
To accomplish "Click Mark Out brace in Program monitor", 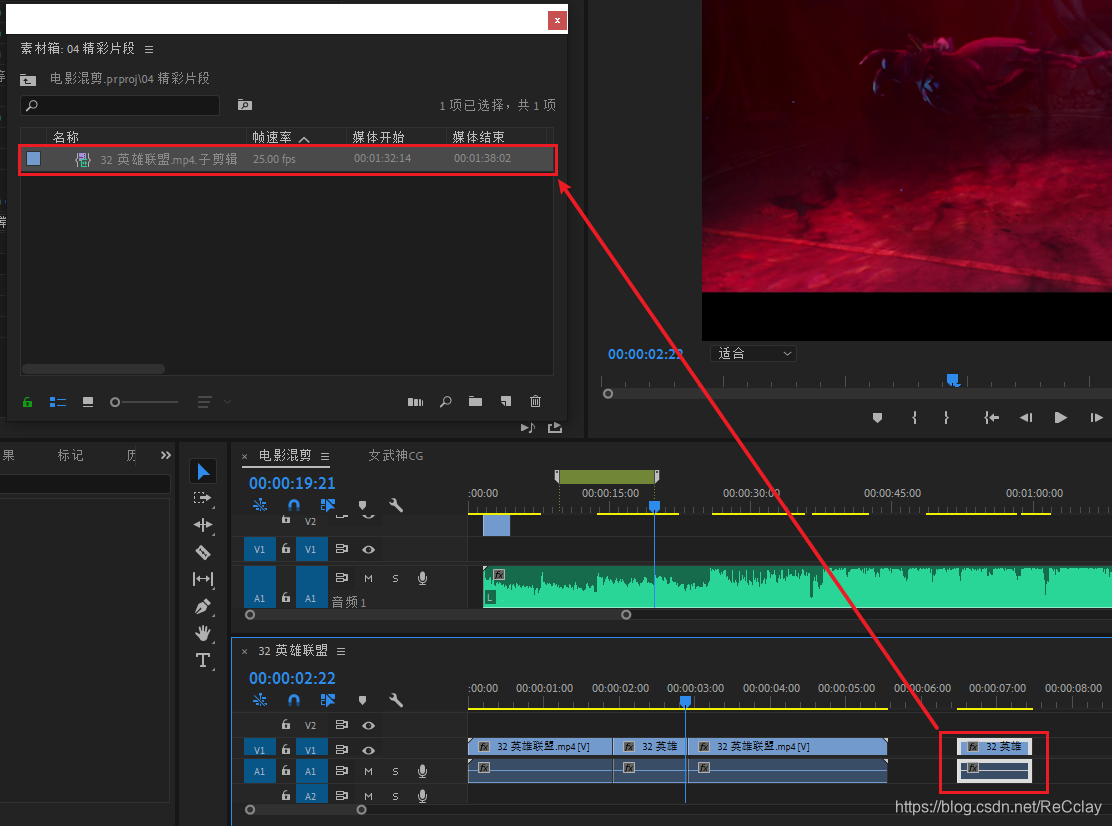I will tap(946, 418).
